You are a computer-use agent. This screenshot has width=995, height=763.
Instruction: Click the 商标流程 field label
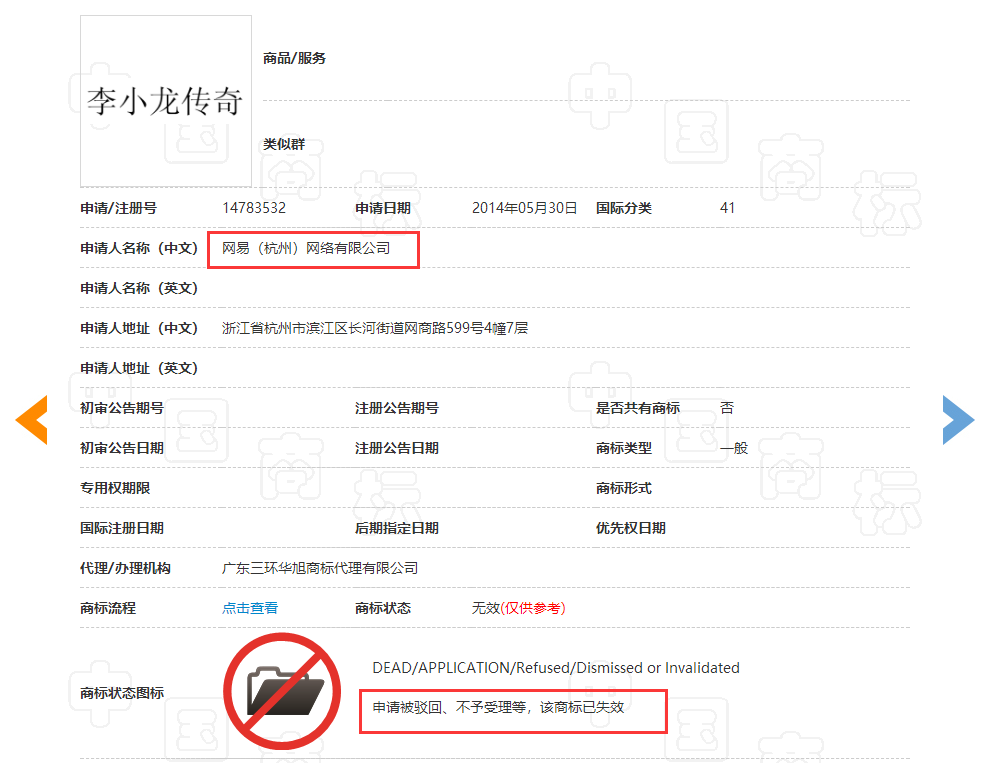click(108, 608)
